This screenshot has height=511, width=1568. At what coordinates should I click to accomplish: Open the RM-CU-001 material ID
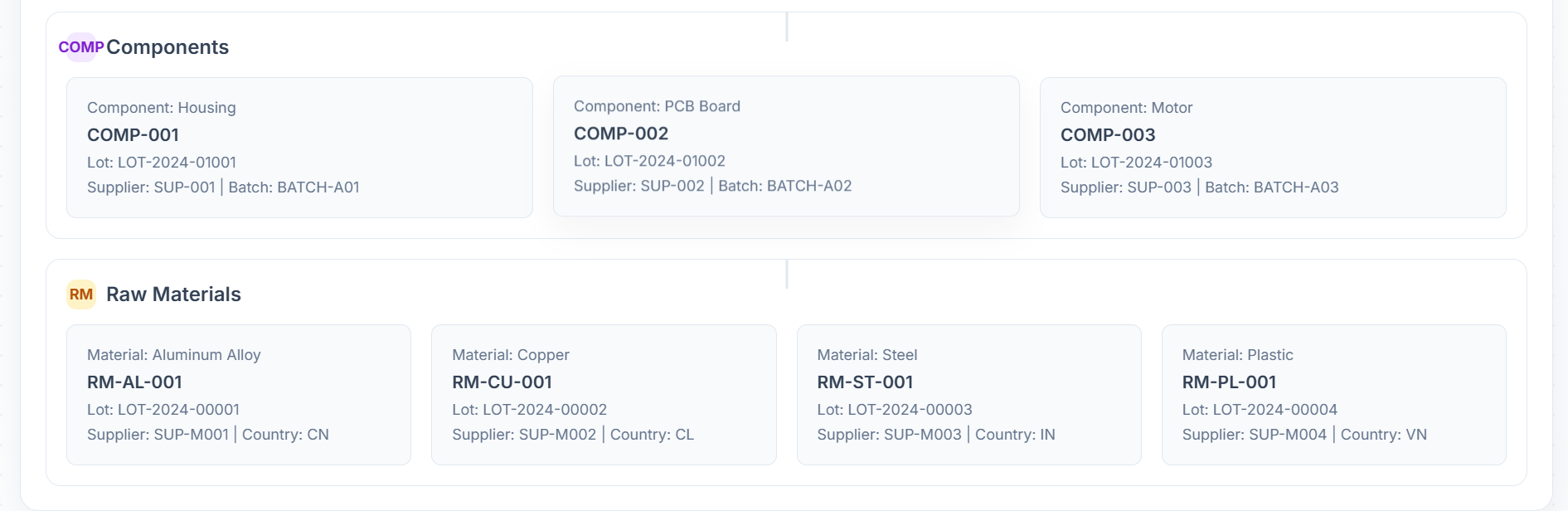[x=502, y=382]
